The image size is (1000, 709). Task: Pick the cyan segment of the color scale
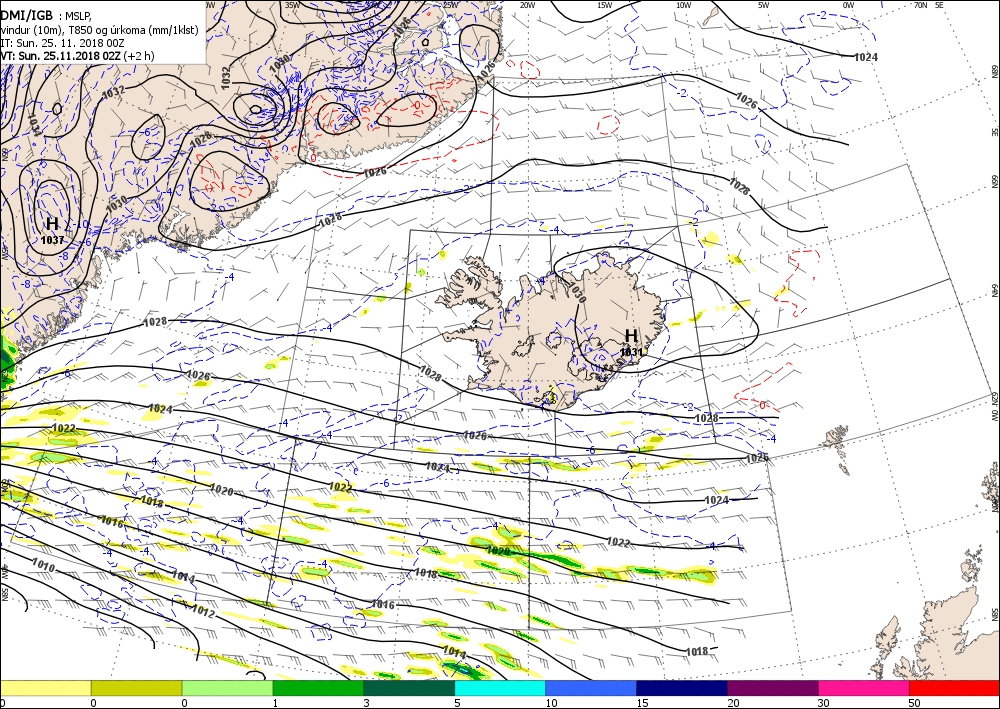(x=500, y=688)
